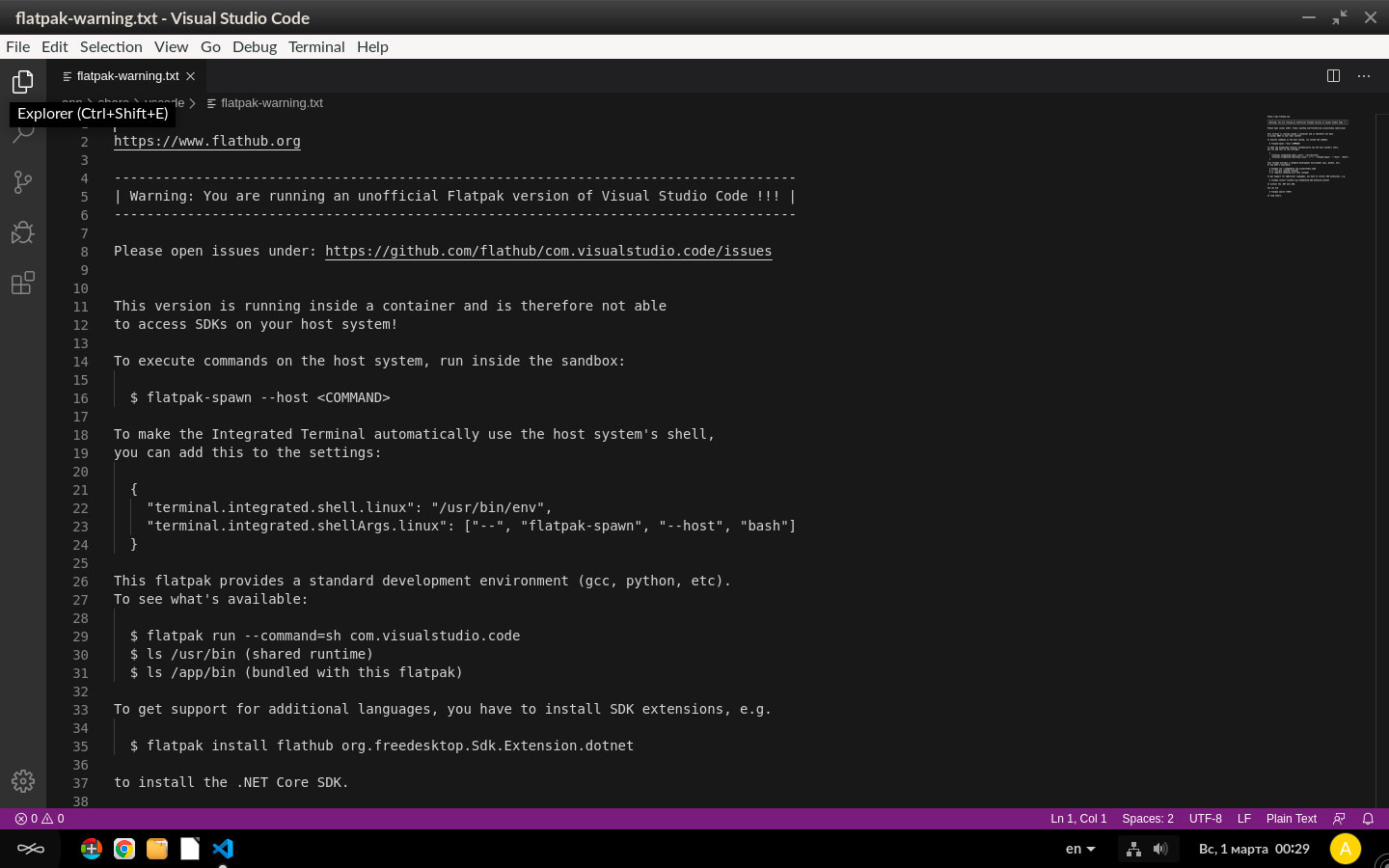Screen dimensions: 1389x868
Task: Open the en keyboard layout dropdown
Action: 1080,849
